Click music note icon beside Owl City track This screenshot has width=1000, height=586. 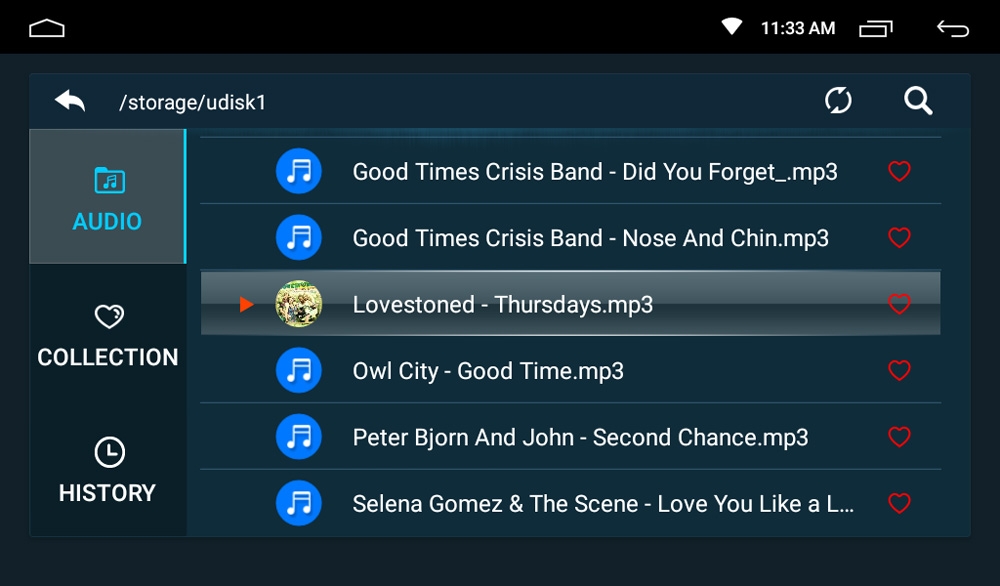click(x=299, y=371)
